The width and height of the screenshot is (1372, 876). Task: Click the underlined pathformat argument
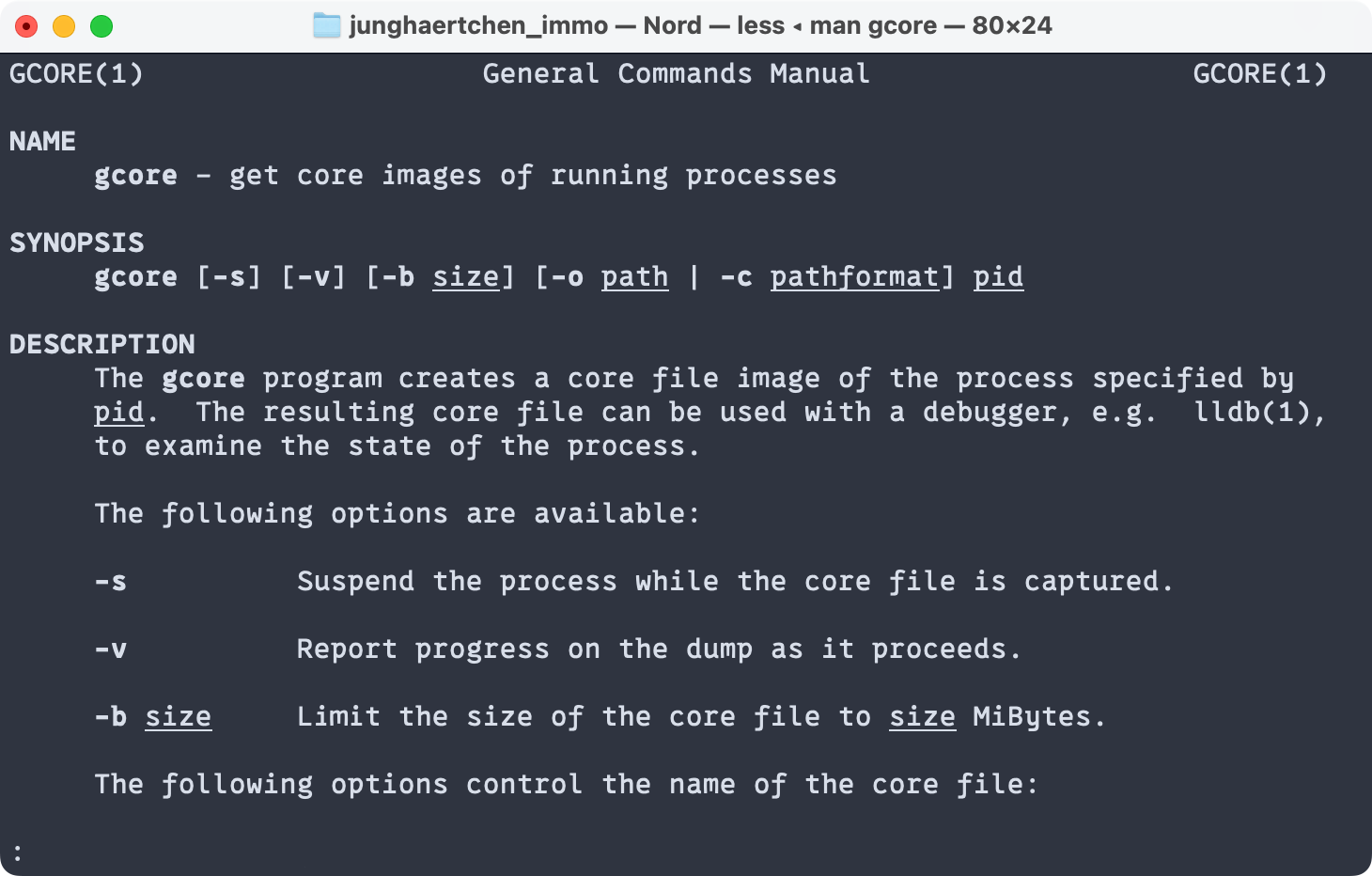coord(855,277)
